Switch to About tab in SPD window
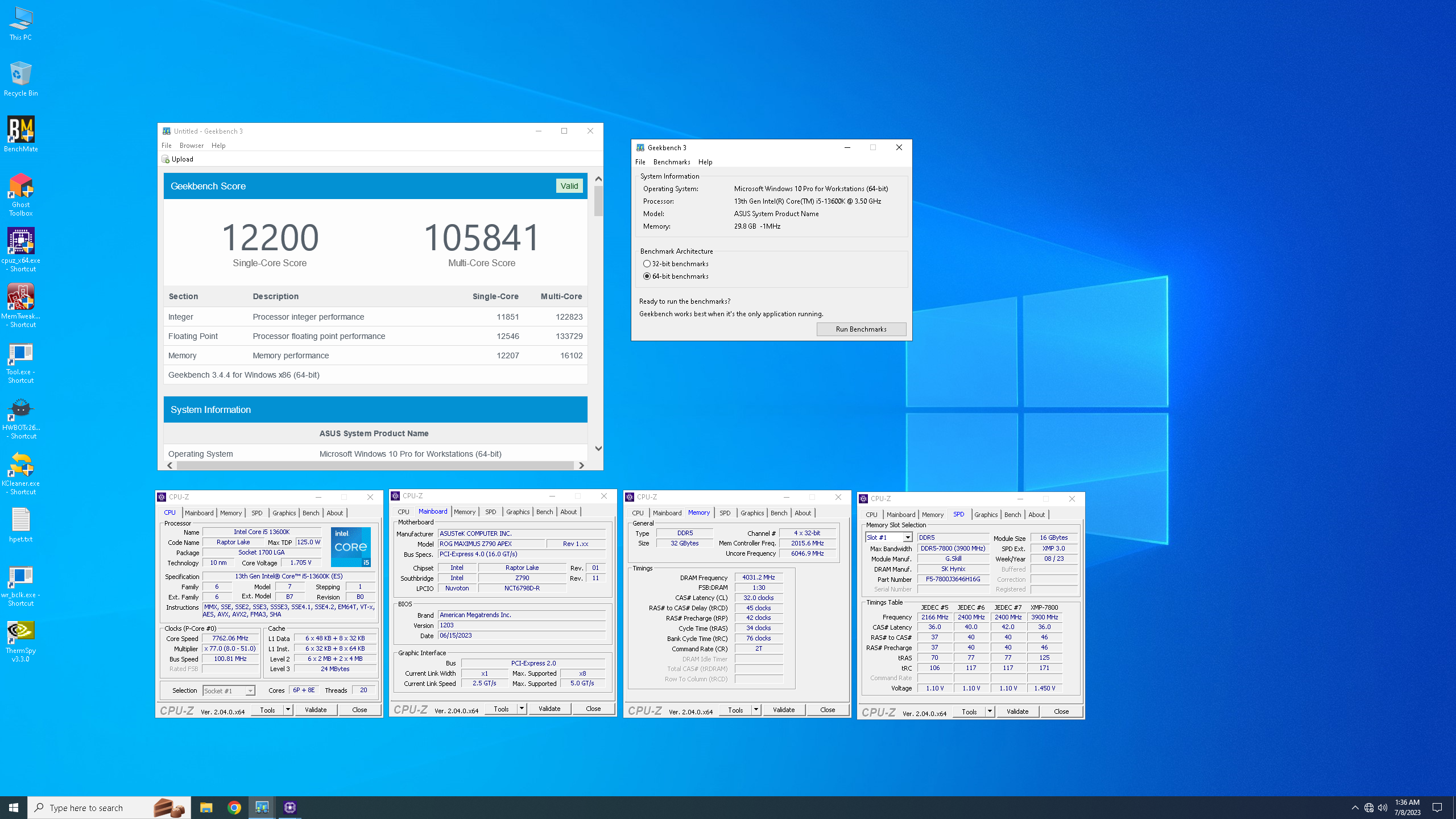The width and height of the screenshot is (1456, 819). pyautogui.click(x=1036, y=515)
